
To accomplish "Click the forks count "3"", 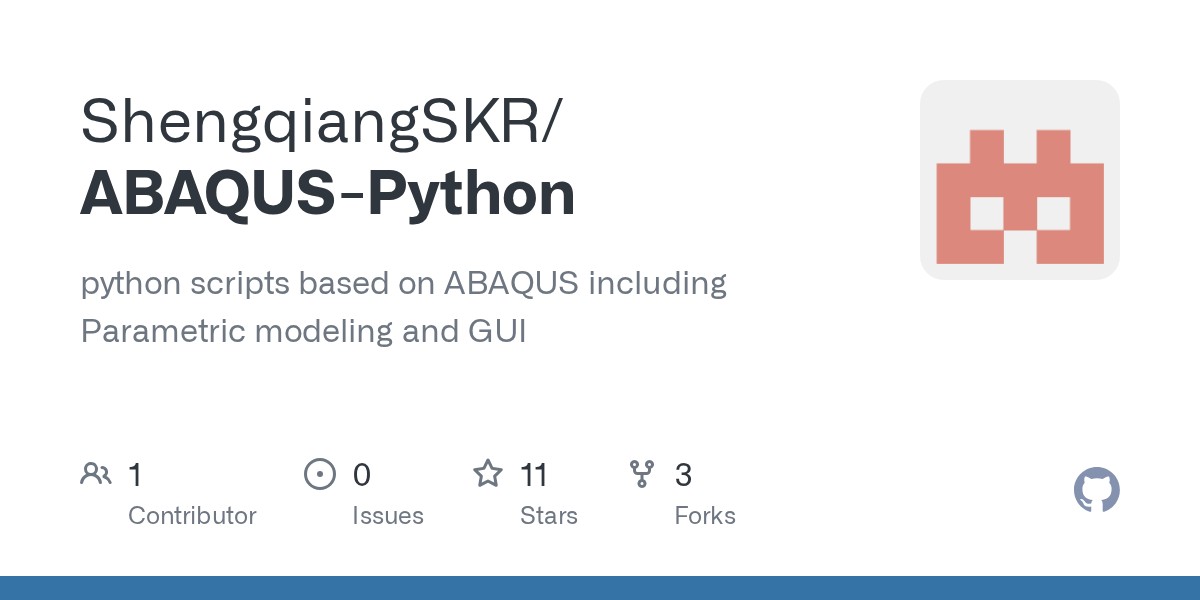I will coord(683,475).
